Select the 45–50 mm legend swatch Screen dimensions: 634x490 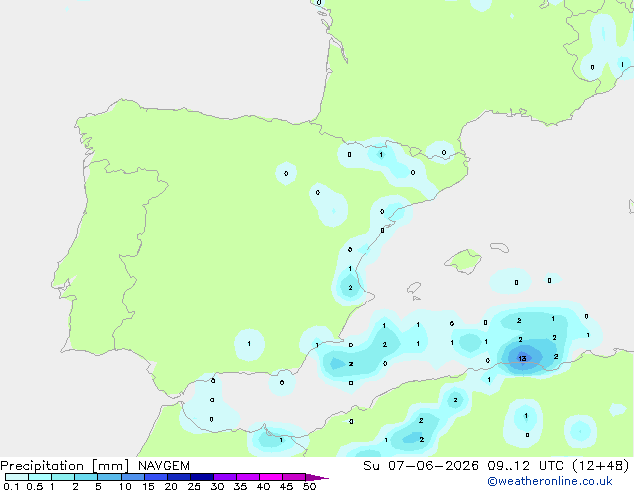point(294,477)
